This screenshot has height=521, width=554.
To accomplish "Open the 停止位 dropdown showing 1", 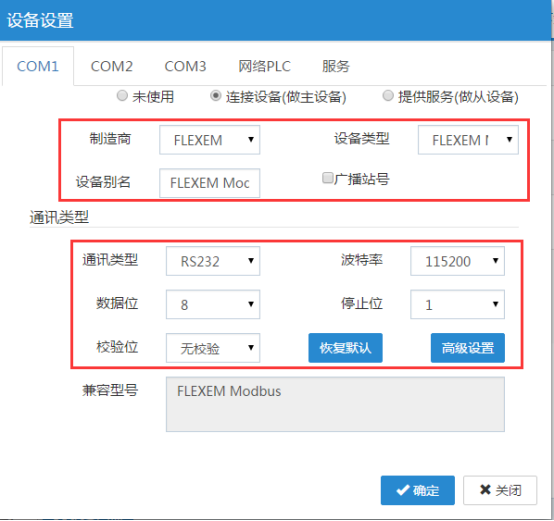I will point(457,304).
